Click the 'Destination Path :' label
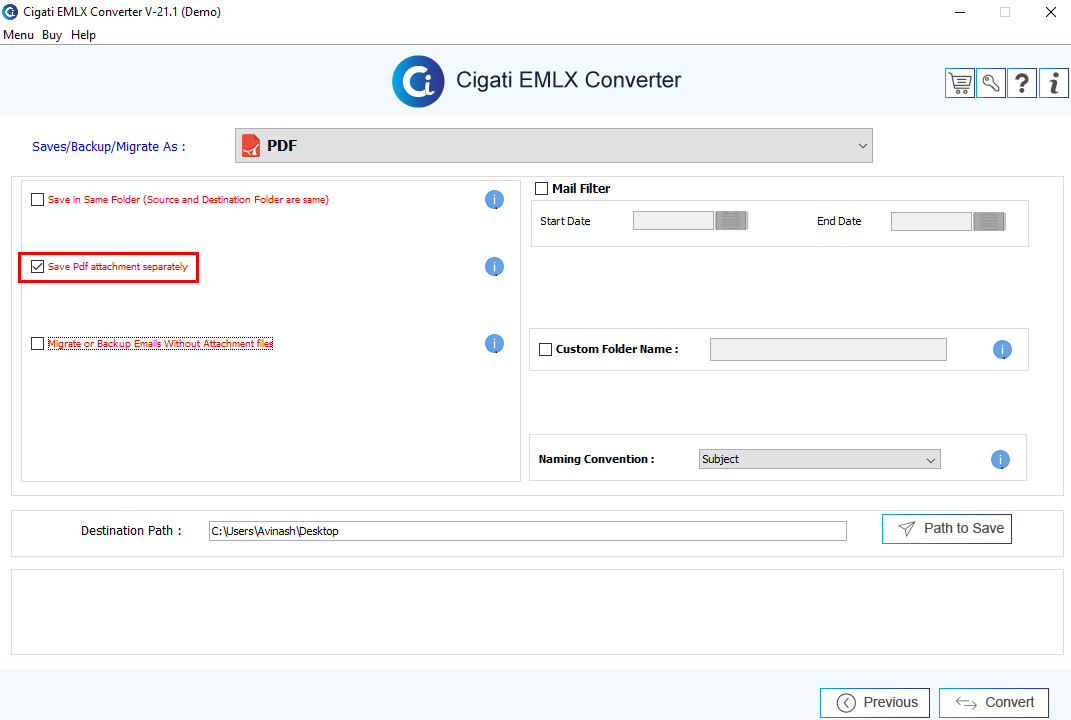1071x720 pixels. 131,531
